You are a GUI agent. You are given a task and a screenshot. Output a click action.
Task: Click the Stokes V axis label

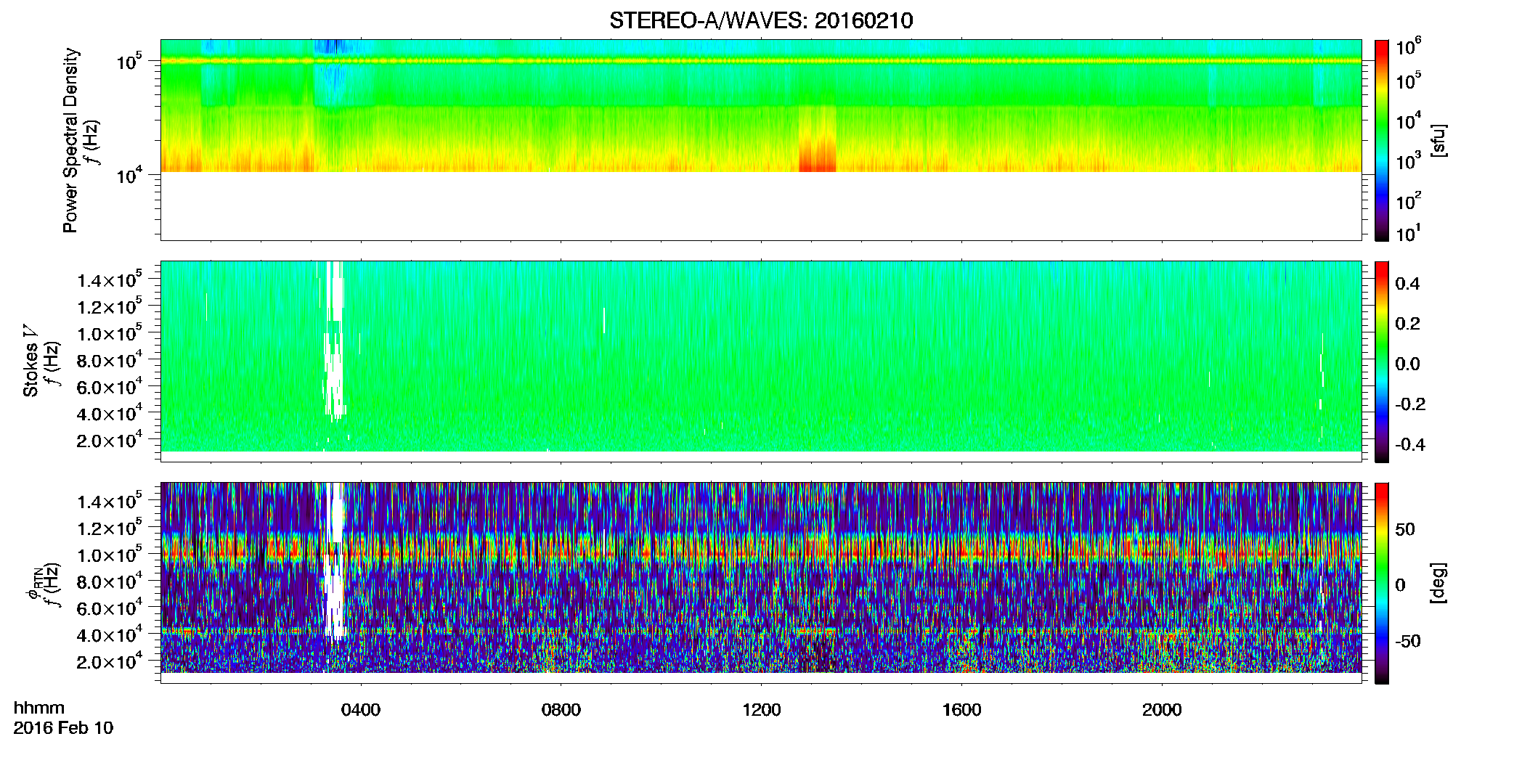click(x=30, y=362)
